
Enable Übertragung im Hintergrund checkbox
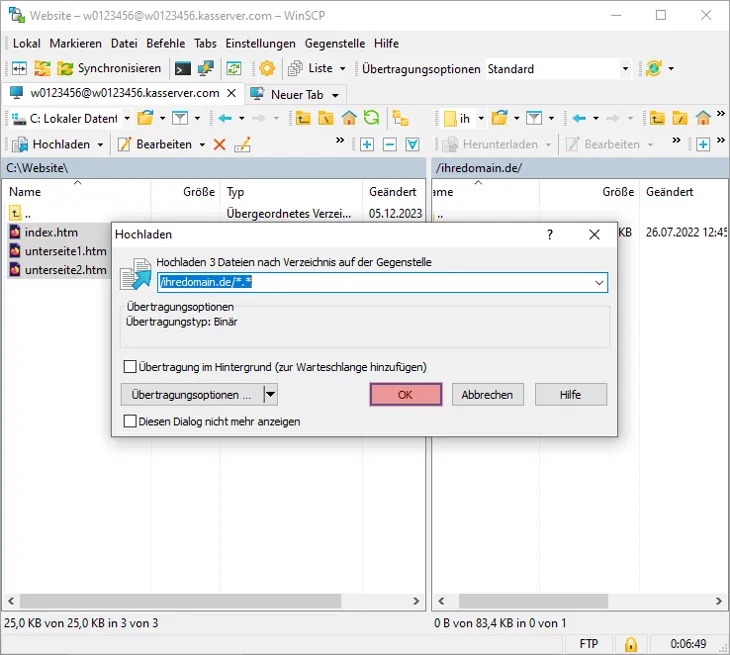tap(130, 366)
